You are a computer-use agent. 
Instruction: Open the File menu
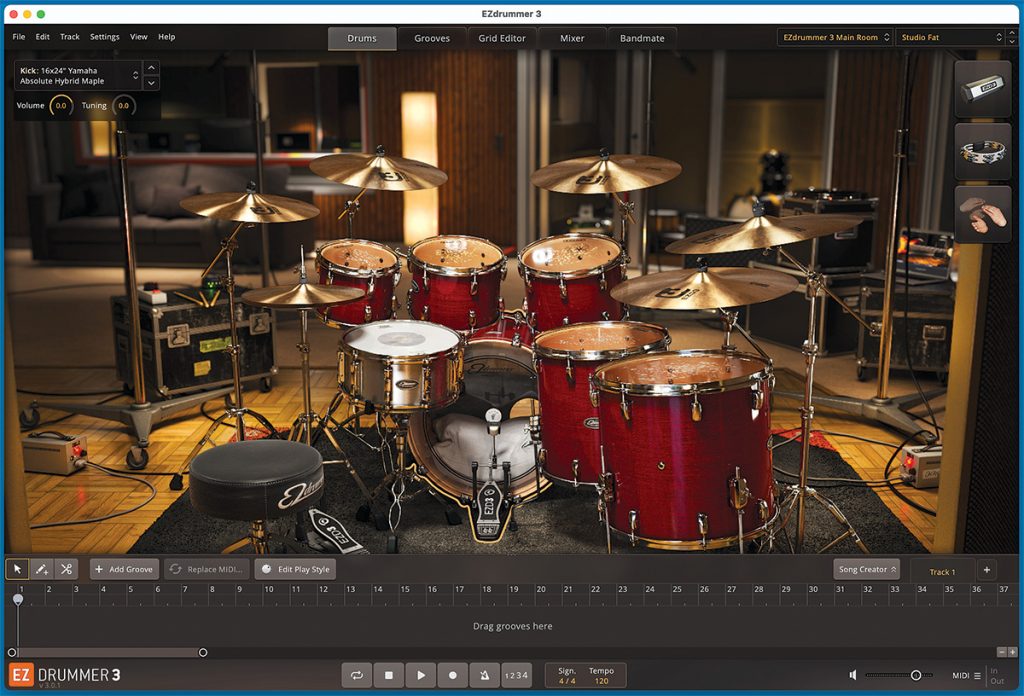19,37
